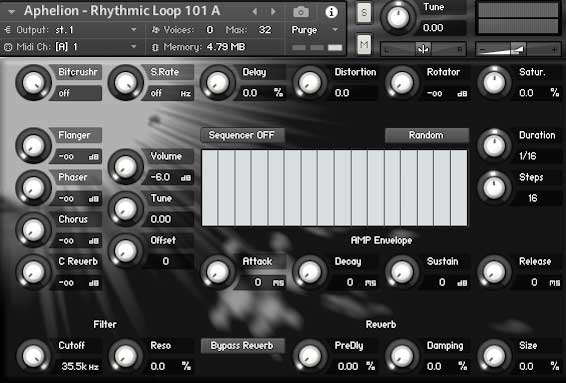Image resolution: width=566 pixels, height=383 pixels.
Task: Toggle the Mute (M) button
Action: coord(364,44)
